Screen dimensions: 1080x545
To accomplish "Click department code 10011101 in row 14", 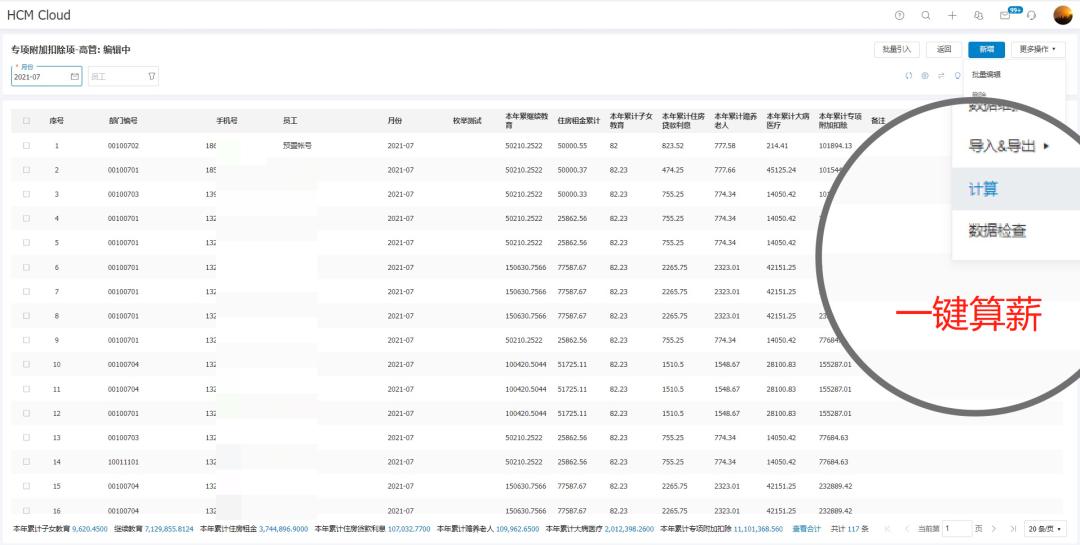I will (123, 462).
